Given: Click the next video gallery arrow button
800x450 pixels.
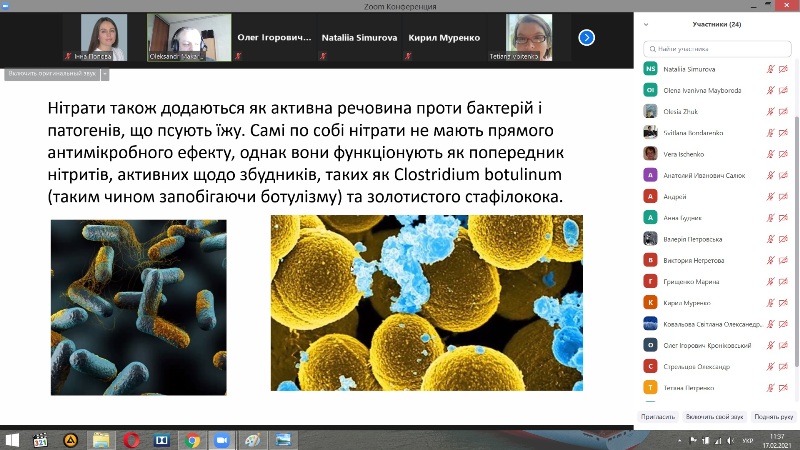Looking at the screenshot, I should coord(587,37).
